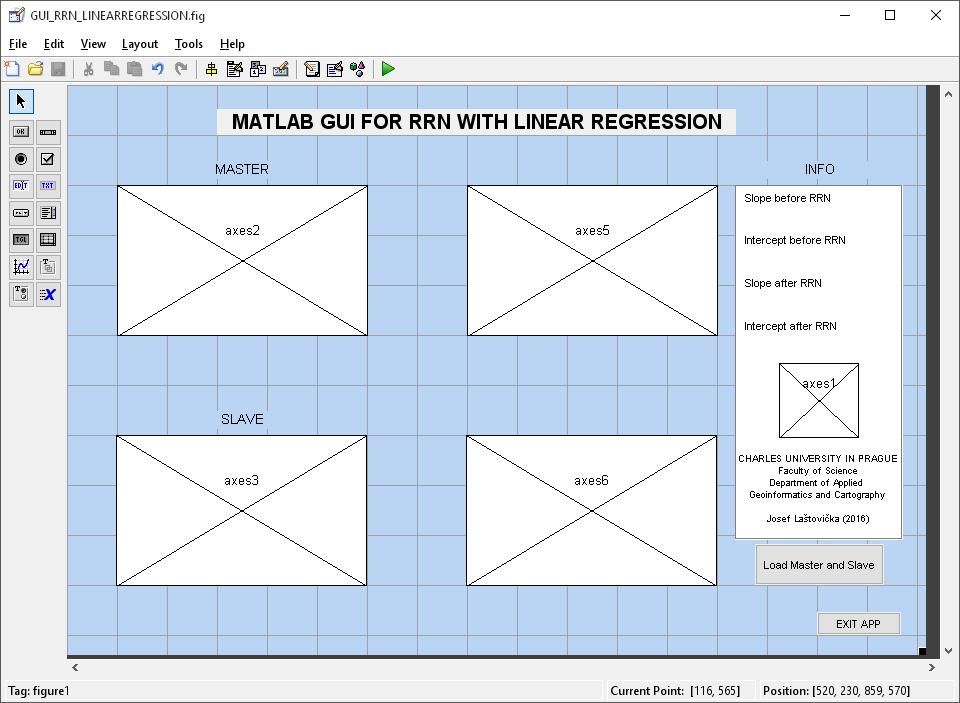This screenshot has height=703, width=960.
Task: Click the vertical scrollbar down arrow
Action: (x=948, y=650)
